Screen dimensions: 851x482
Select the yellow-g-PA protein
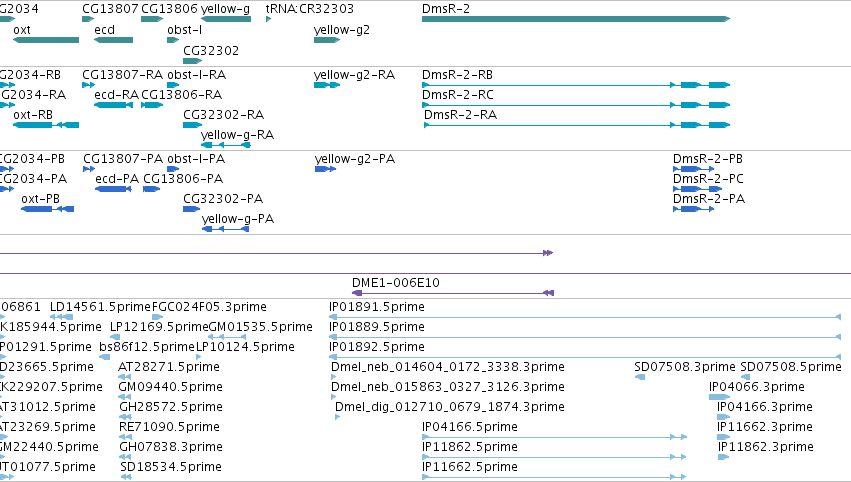point(225,229)
